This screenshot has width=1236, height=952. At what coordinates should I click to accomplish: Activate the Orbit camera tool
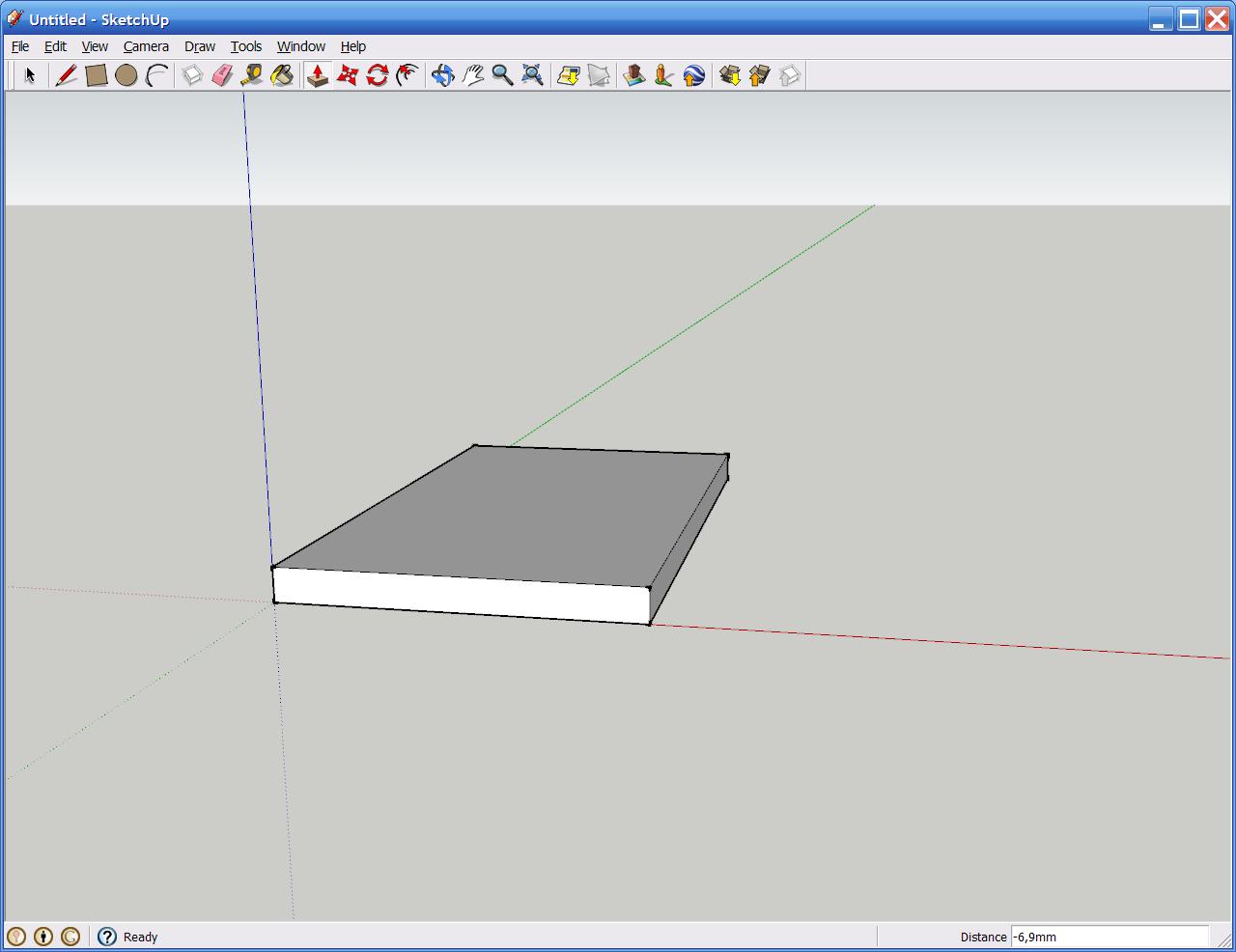[x=442, y=75]
